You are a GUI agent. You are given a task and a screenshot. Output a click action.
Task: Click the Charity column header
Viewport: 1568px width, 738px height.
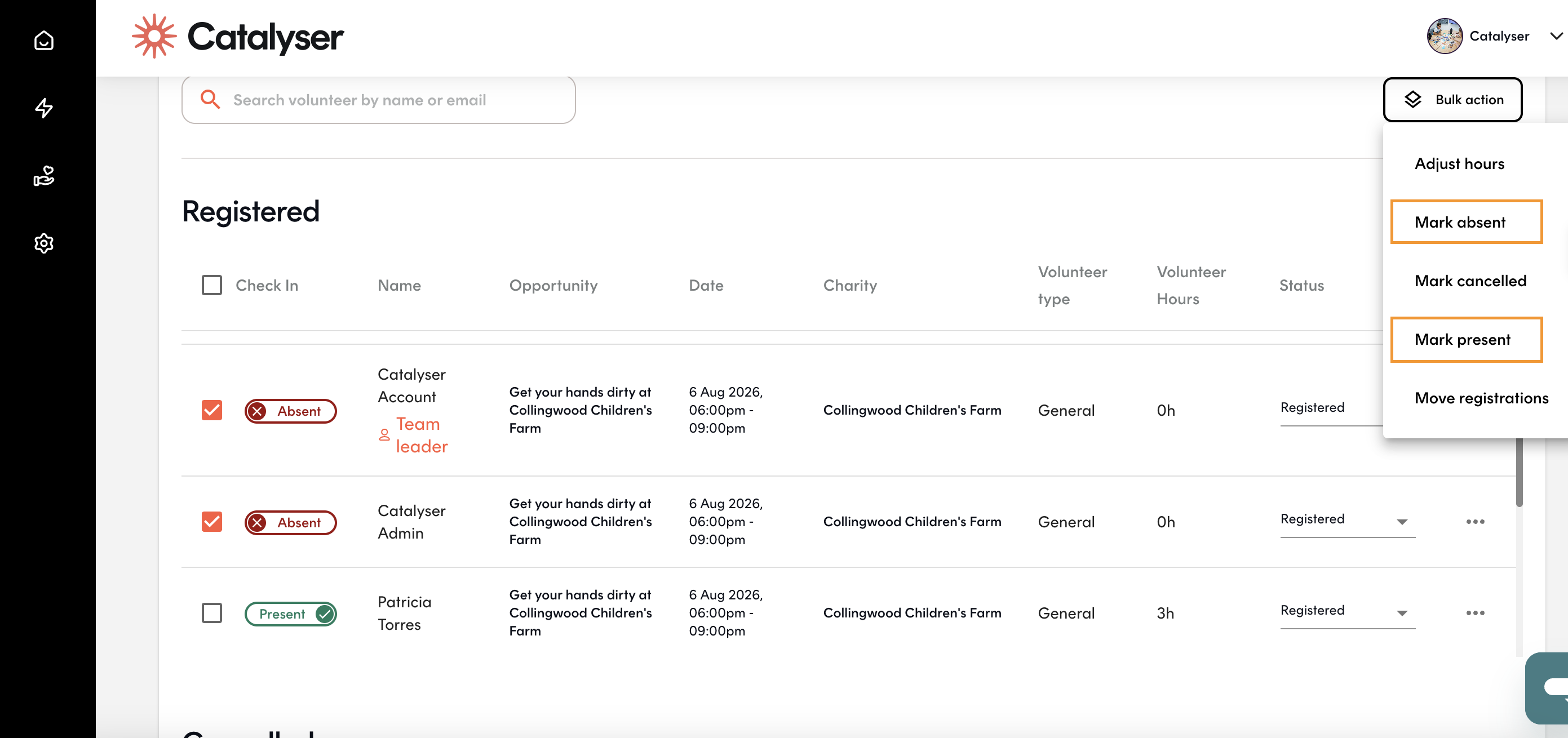coord(850,286)
